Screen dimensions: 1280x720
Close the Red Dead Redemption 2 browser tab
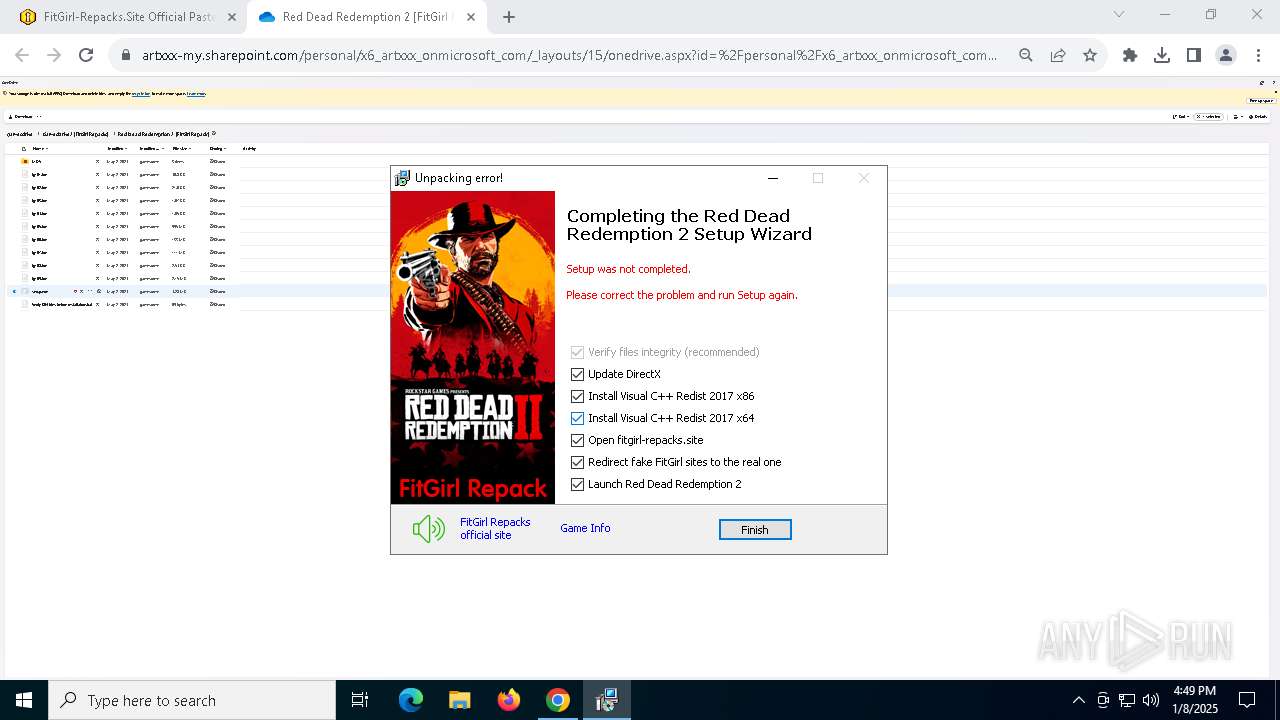click(x=471, y=17)
